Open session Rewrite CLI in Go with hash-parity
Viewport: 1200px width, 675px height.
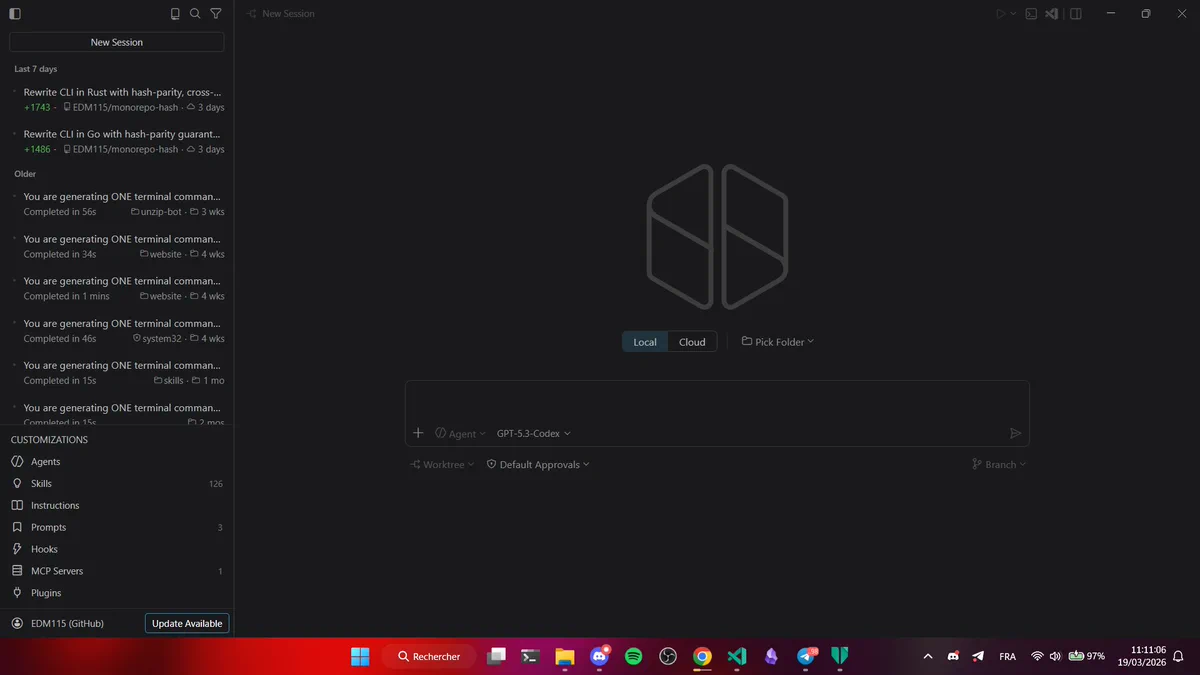tap(117, 141)
